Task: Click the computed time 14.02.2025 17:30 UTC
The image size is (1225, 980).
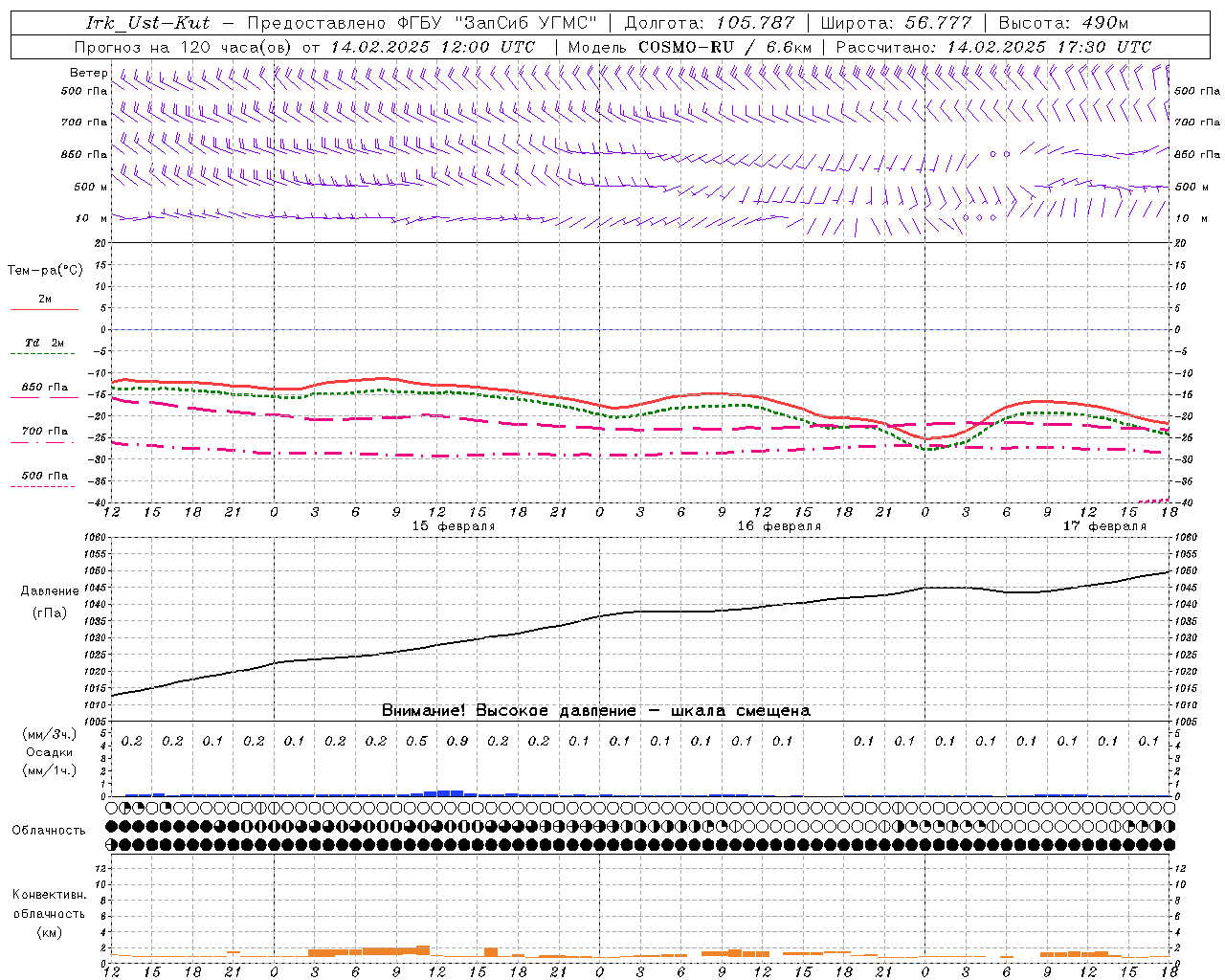Action: pos(1049,47)
